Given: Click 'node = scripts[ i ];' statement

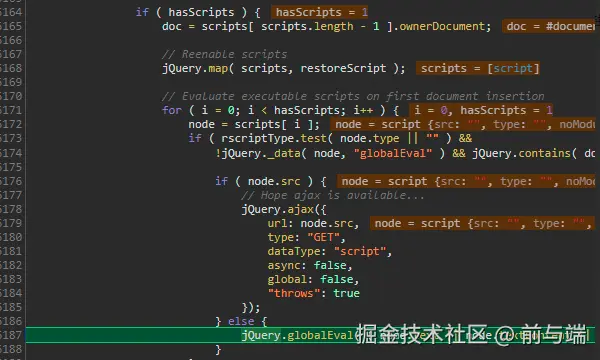Looking at the screenshot, I should [254, 124].
